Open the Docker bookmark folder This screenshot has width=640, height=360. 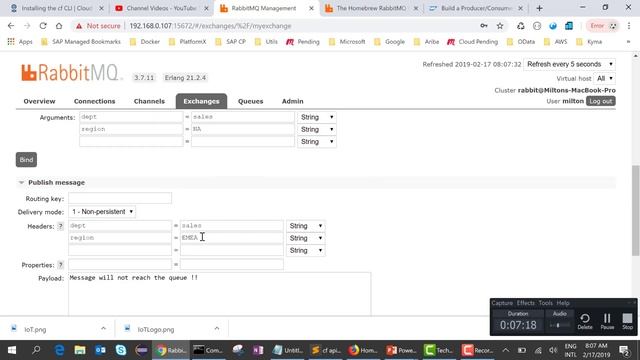point(144,42)
